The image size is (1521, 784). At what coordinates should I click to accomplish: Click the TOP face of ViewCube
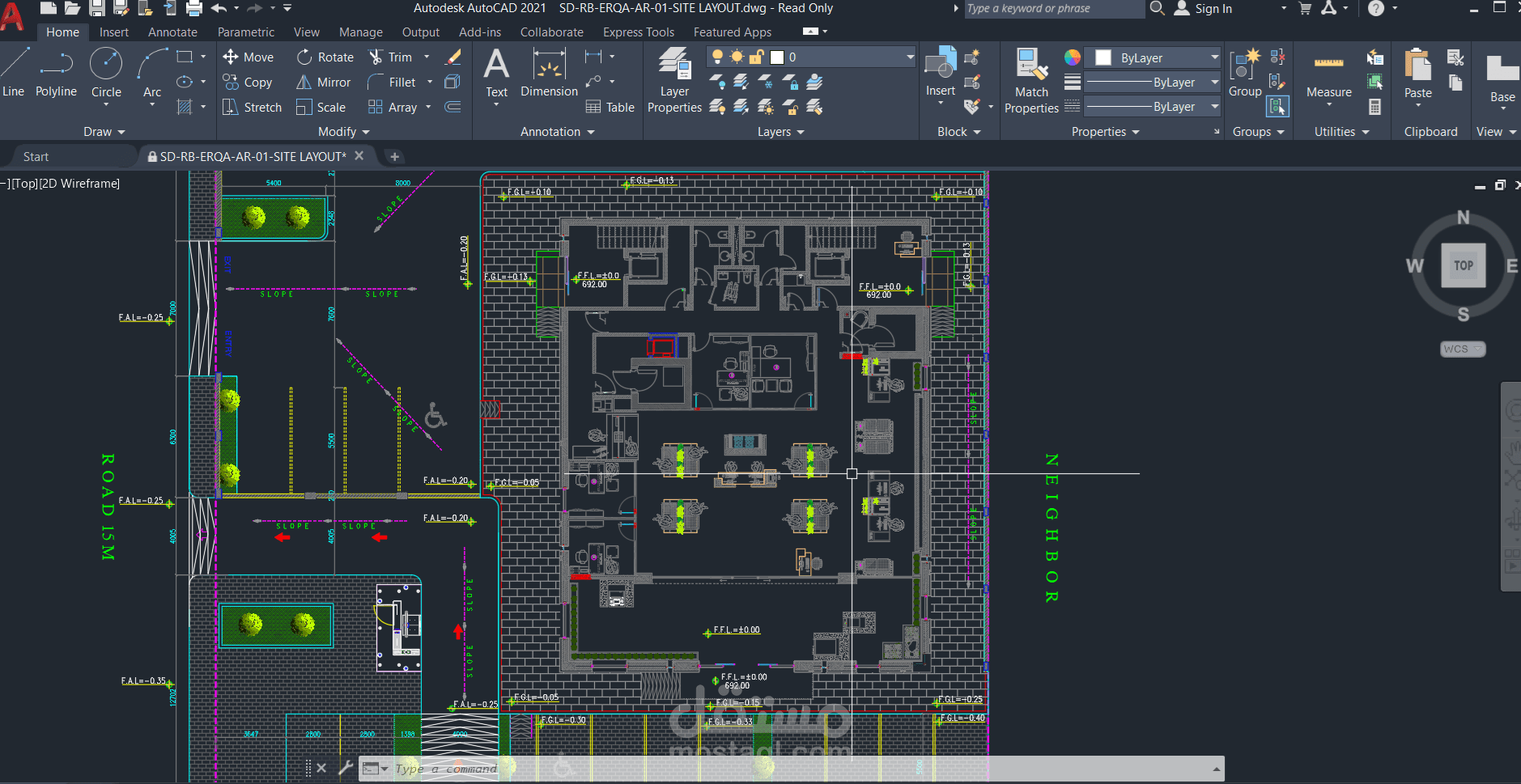[1464, 265]
